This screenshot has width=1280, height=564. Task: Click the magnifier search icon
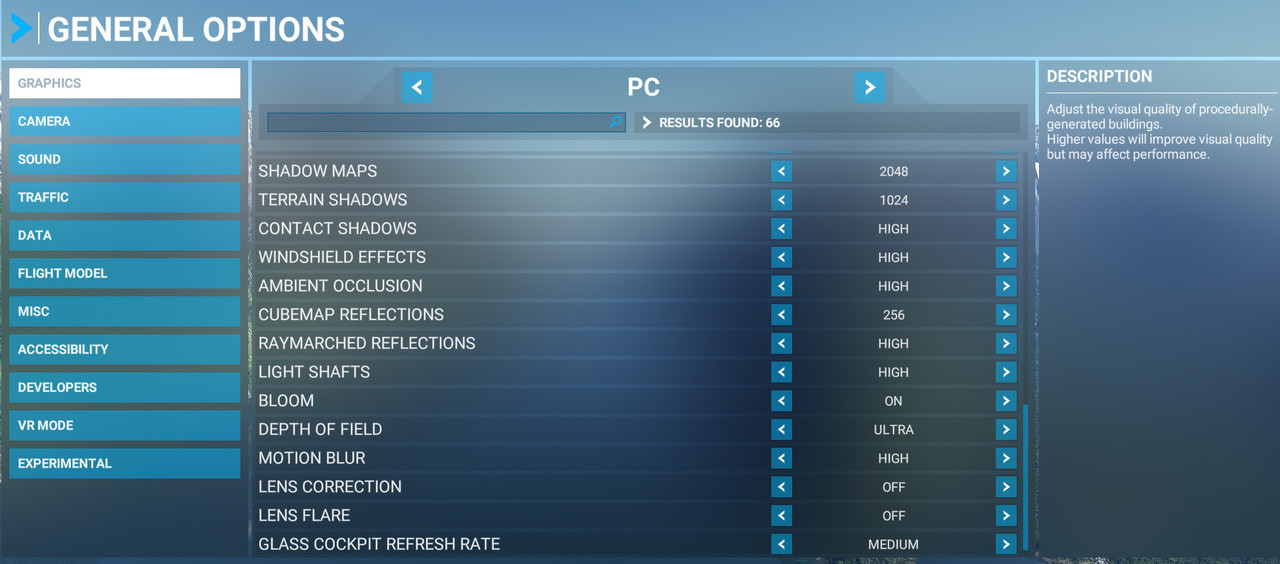pos(616,122)
